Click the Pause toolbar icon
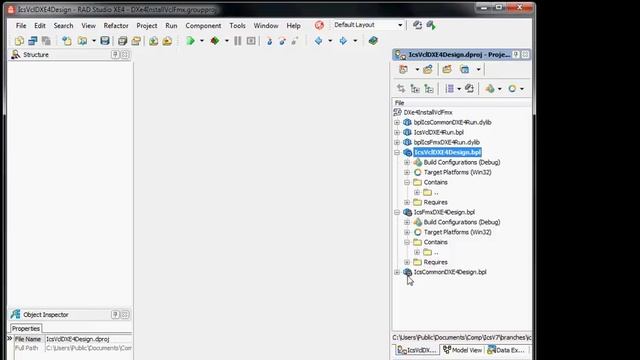The width and height of the screenshot is (640, 360). (238, 41)
